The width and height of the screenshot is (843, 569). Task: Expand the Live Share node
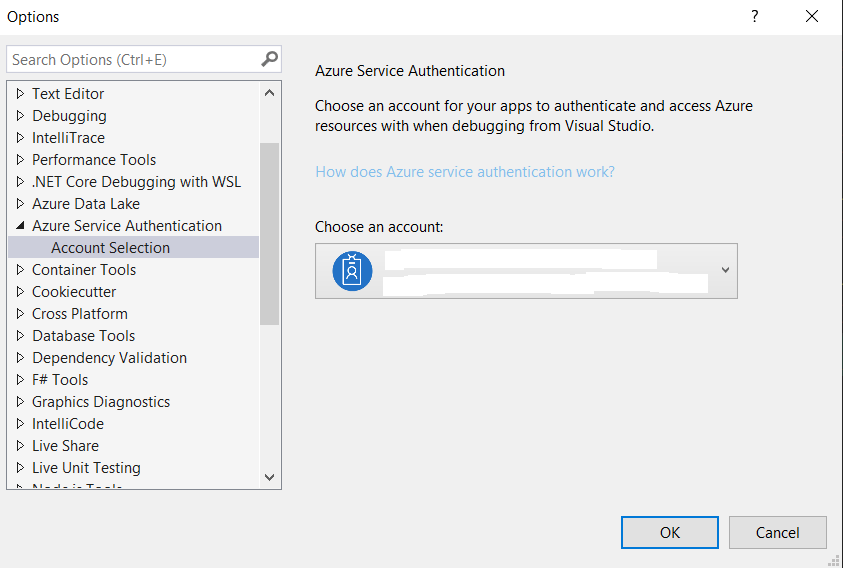click(x=20, y=446)
